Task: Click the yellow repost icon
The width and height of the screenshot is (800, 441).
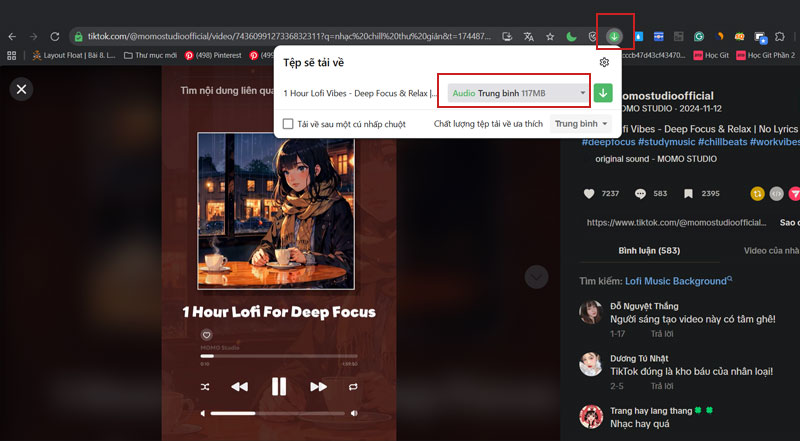Action: pos(757,193)
